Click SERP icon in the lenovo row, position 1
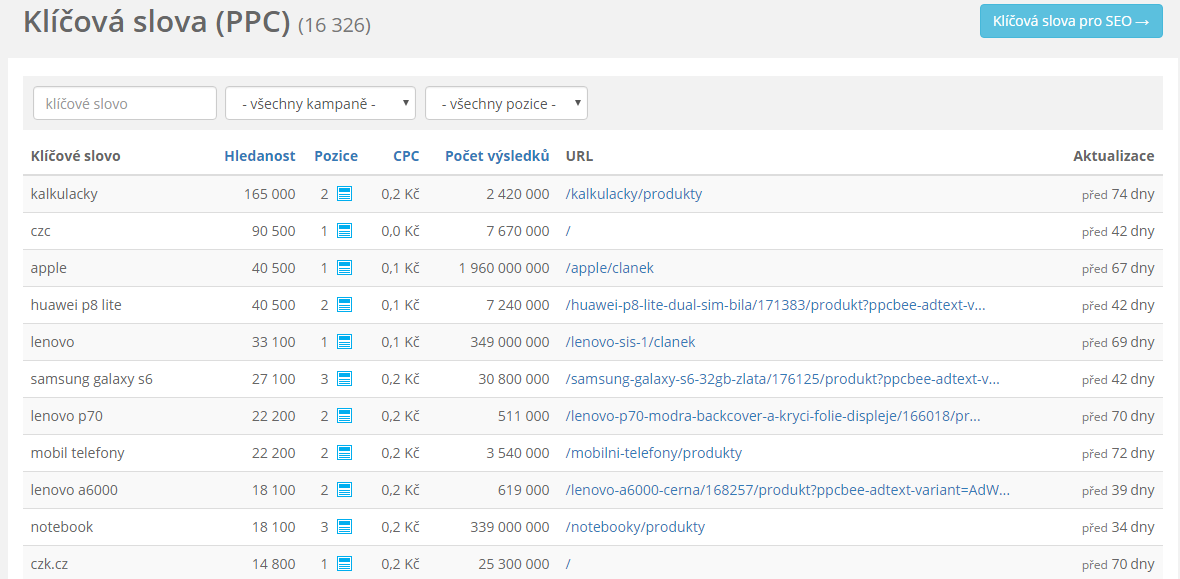The height and width of the screenshot is (579, 1180). pos(344,342)
